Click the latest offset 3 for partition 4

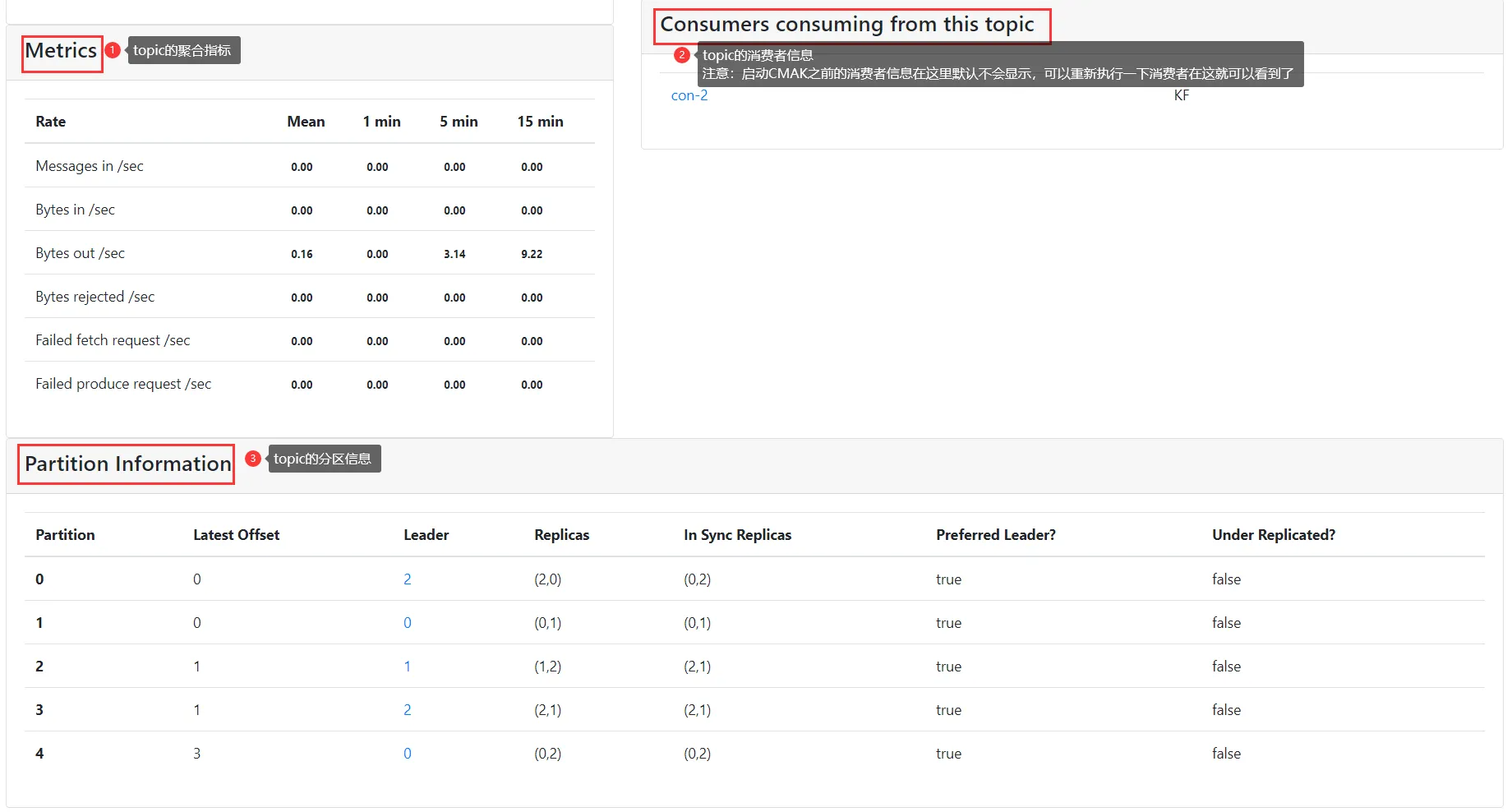point(197,754)
